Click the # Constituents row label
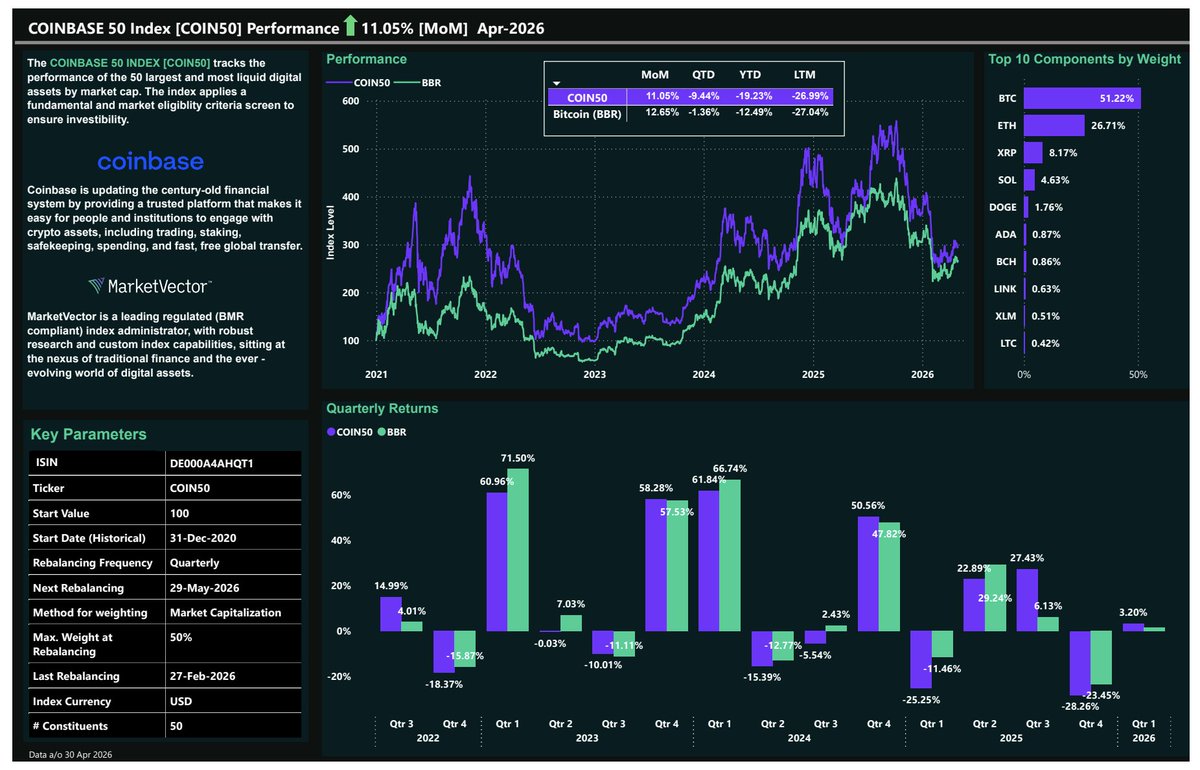Screen dimensions: 1200x770 [68, 726]
